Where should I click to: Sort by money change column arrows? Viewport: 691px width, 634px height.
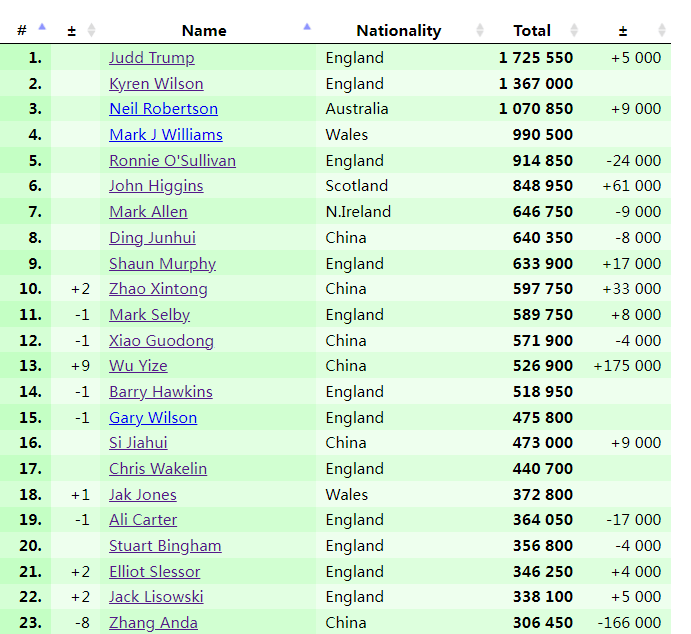pos(662,30)
